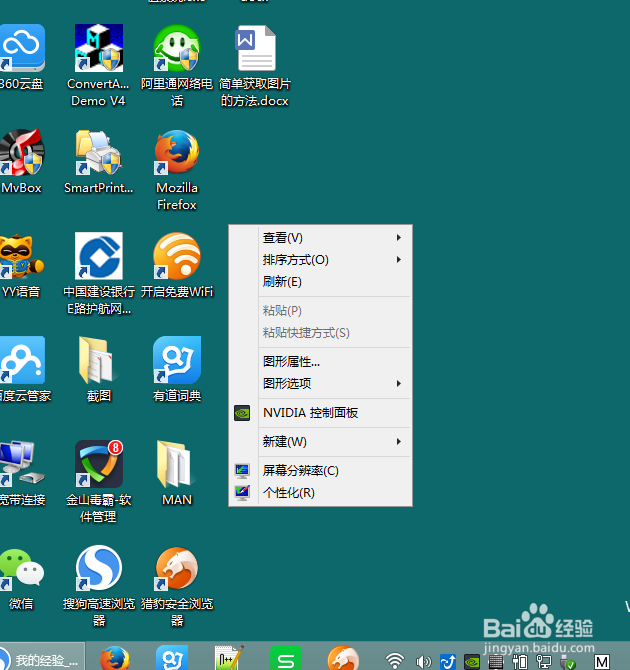
Task: Open NVIDIA 控制面板 from context menu
Action: pyautogui.click(x=321, y=413)
